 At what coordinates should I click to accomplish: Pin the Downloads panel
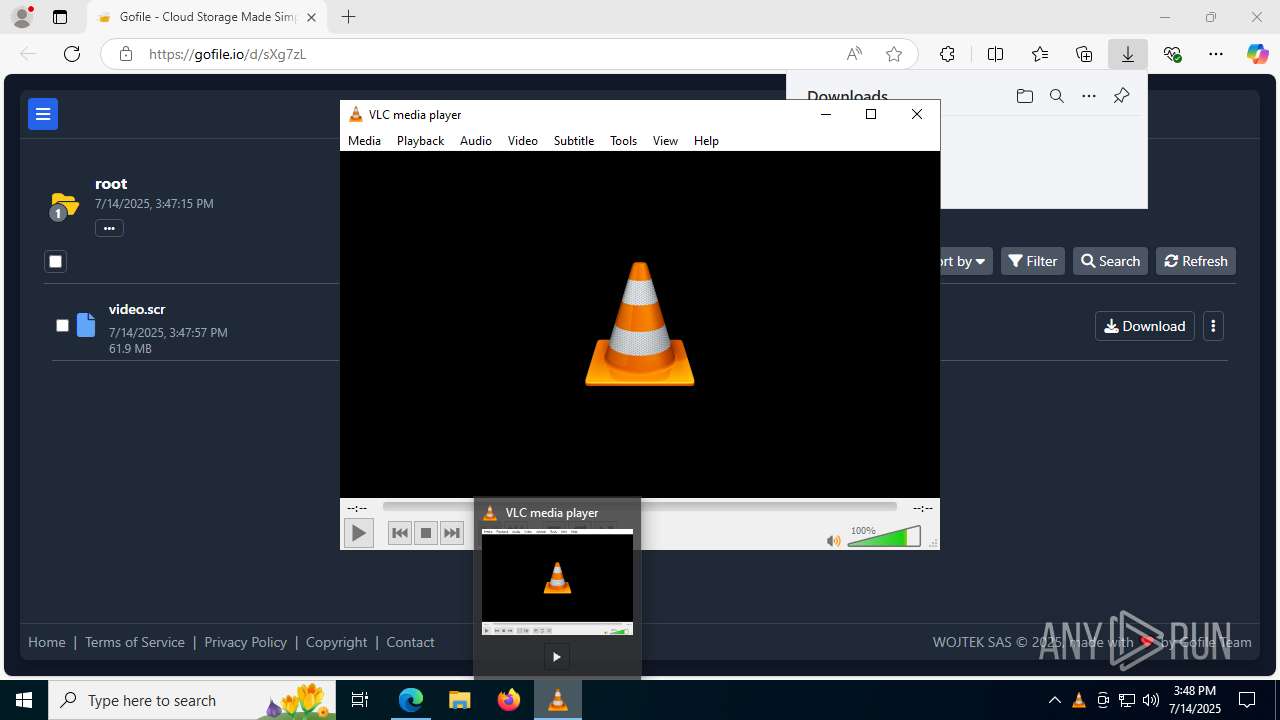[1121, 96]
